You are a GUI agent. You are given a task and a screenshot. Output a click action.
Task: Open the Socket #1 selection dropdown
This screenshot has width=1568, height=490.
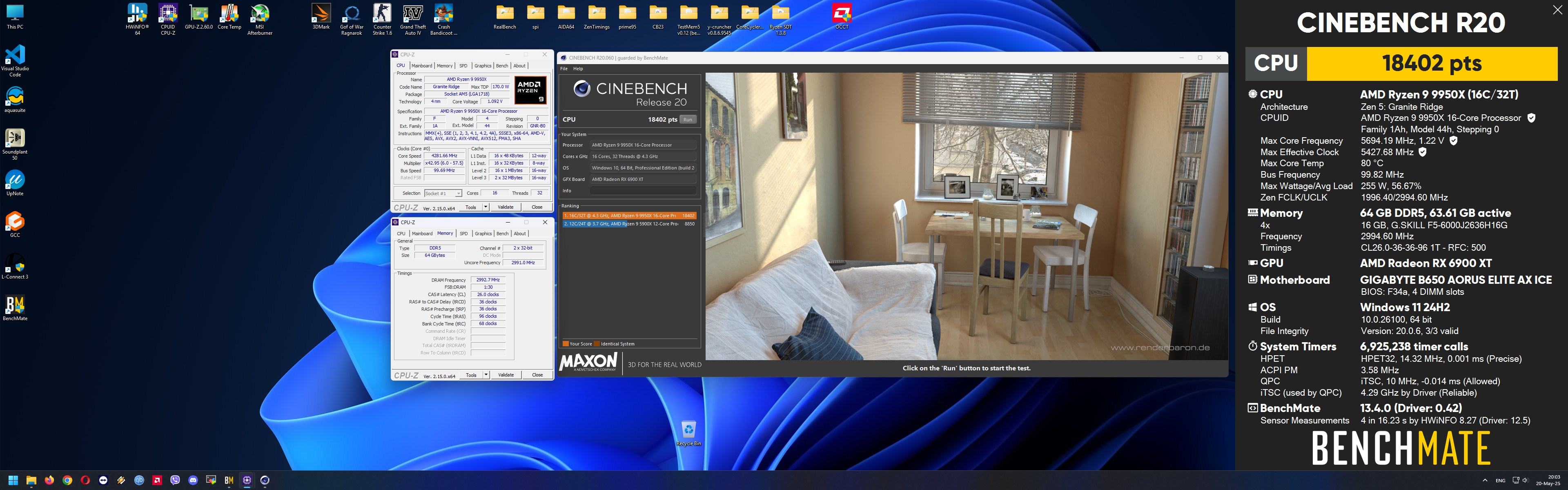(443, 194)
